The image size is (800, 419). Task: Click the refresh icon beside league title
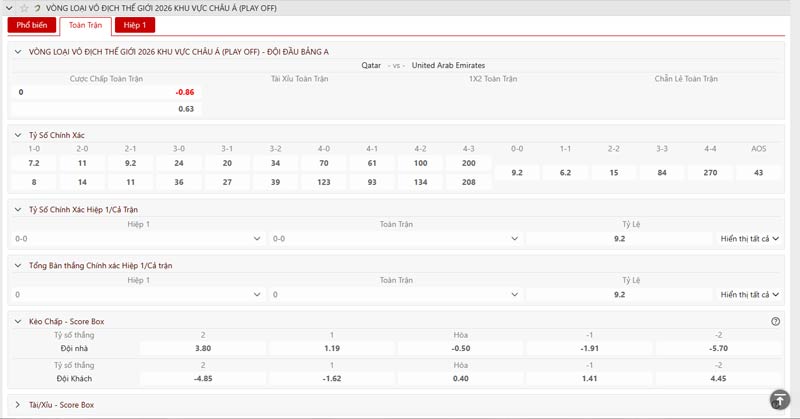coord(38,8)
